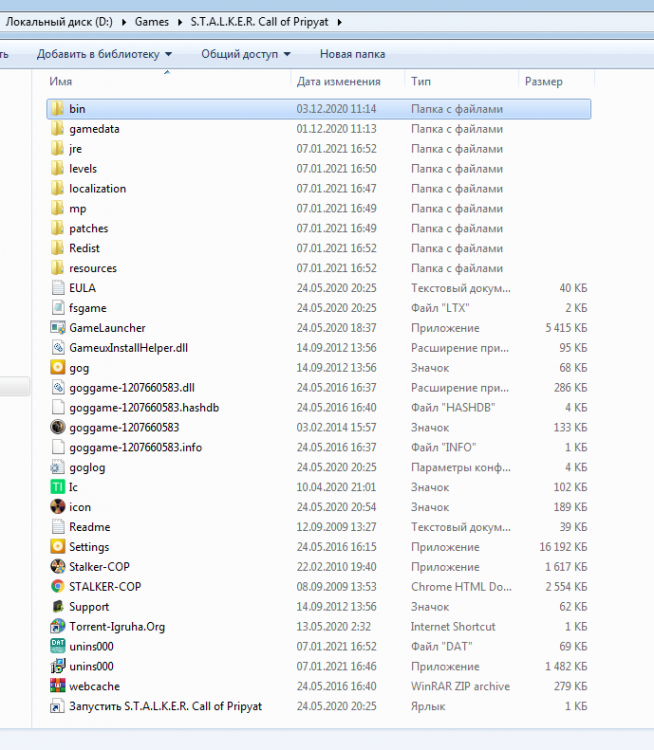This screenshot has height=750, width=654.
Task: Click the Параметры конф... type text
Action: pyautogui.click(x=461, y=467)
